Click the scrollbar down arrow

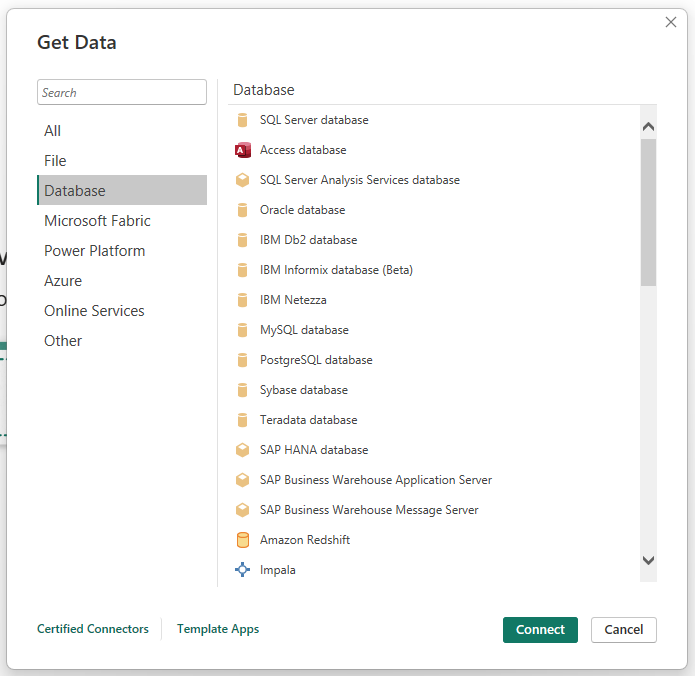(x=648, y=561)
